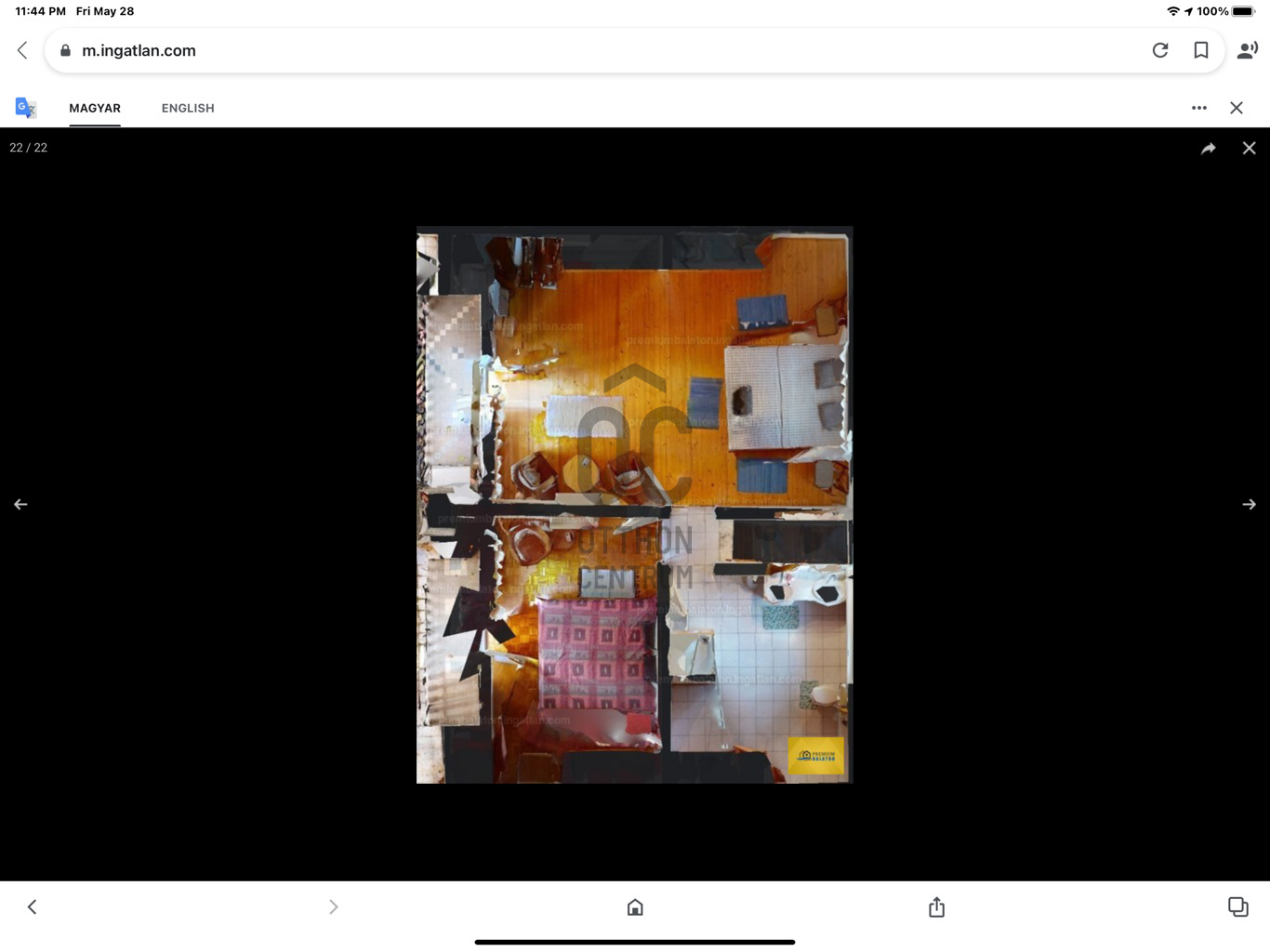The width and height of the screenshot is (1270, 952).
Task: Tap the Google Translate icon
Action: tap(24, 107)
